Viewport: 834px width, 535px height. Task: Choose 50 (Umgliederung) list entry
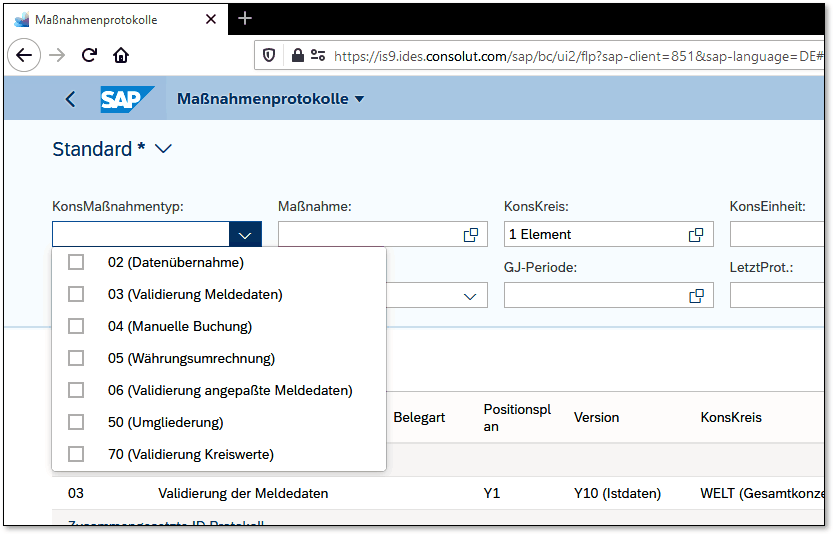point(165,422)
